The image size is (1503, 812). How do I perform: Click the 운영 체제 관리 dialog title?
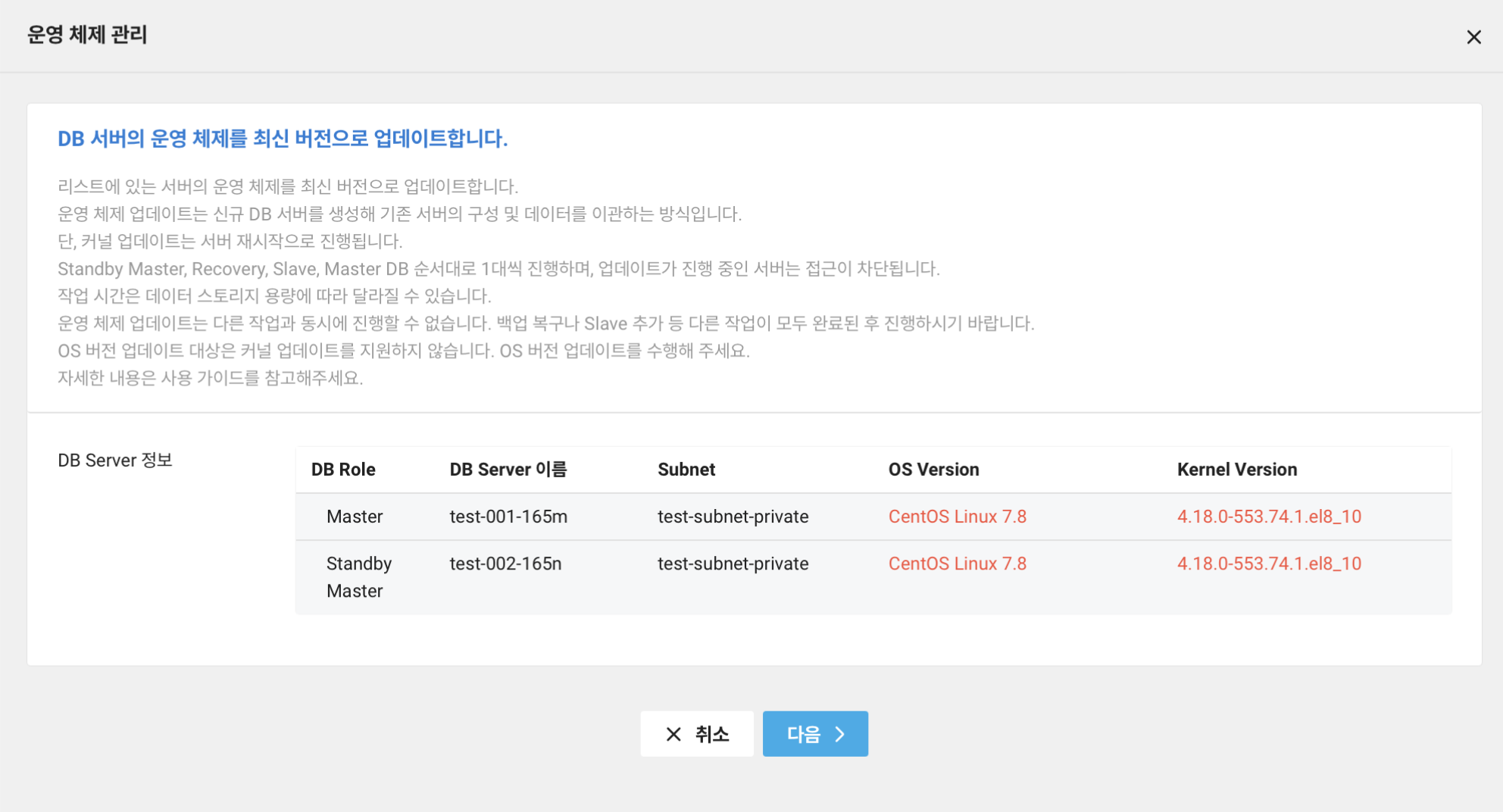[87, 35]
